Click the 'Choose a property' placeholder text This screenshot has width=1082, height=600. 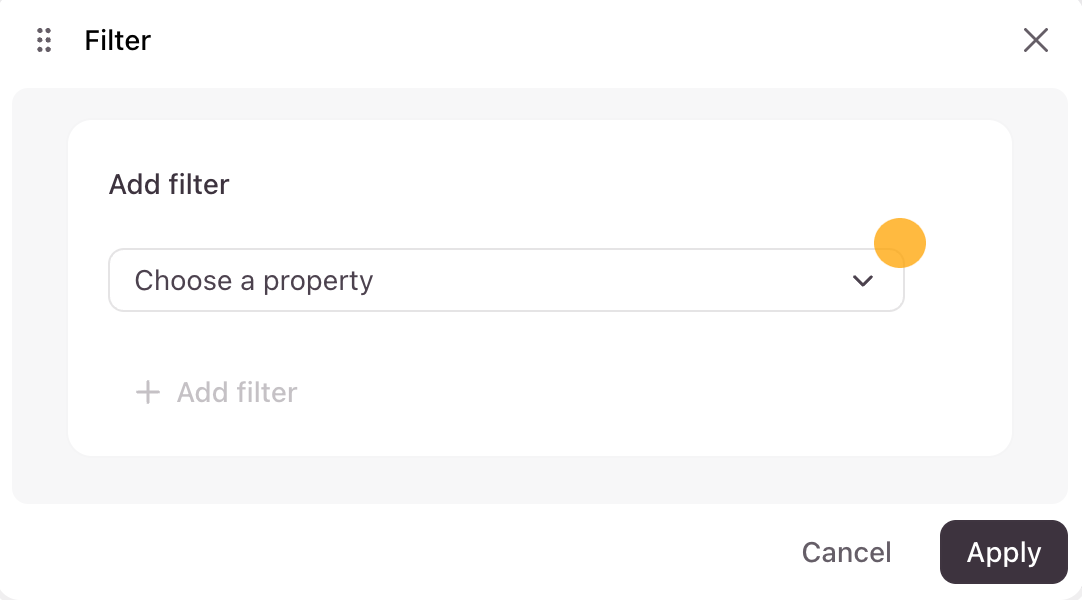point(254,281)
